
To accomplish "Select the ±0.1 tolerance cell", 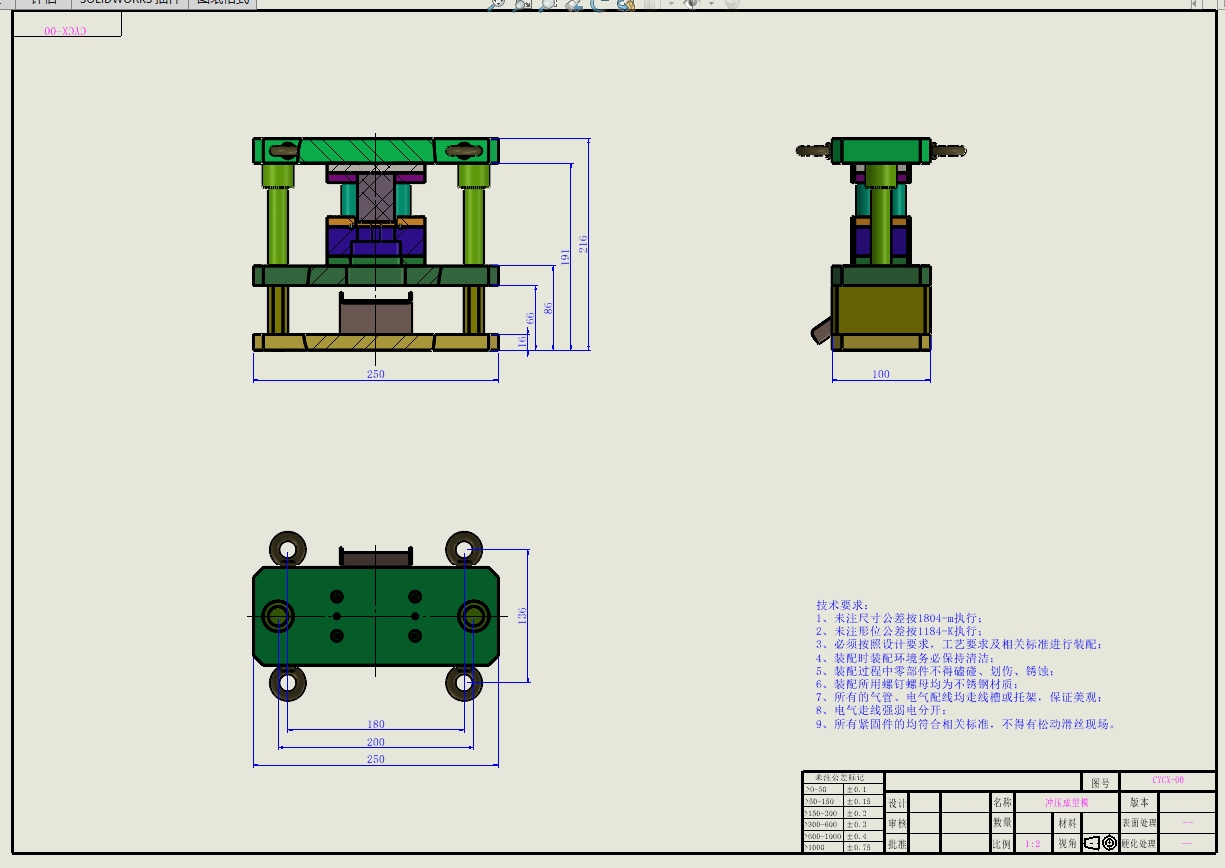I will [863, 790].
